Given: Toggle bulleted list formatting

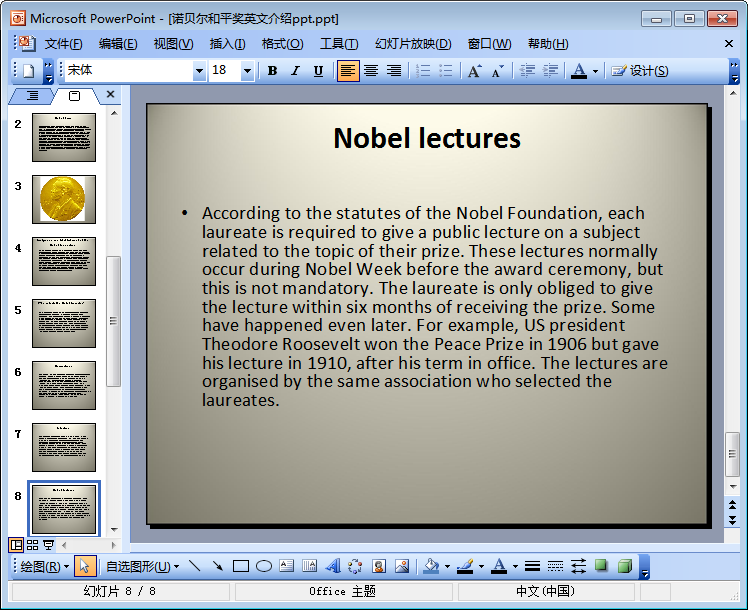Looking at the screenshot, I should [x=446, y=71].
